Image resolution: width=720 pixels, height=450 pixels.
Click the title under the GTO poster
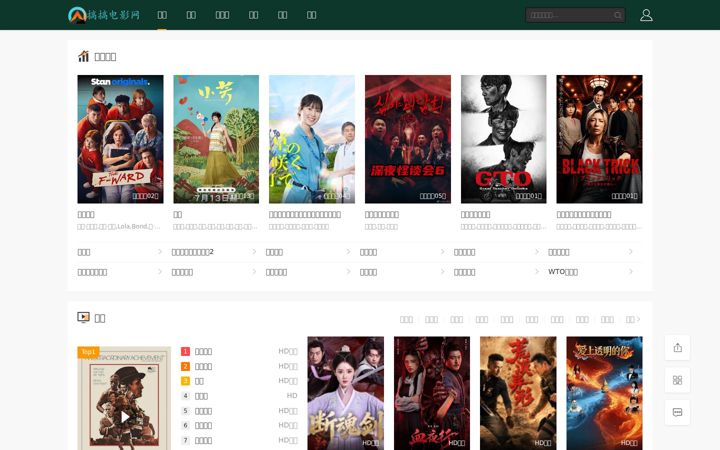(x=475, y=214)
